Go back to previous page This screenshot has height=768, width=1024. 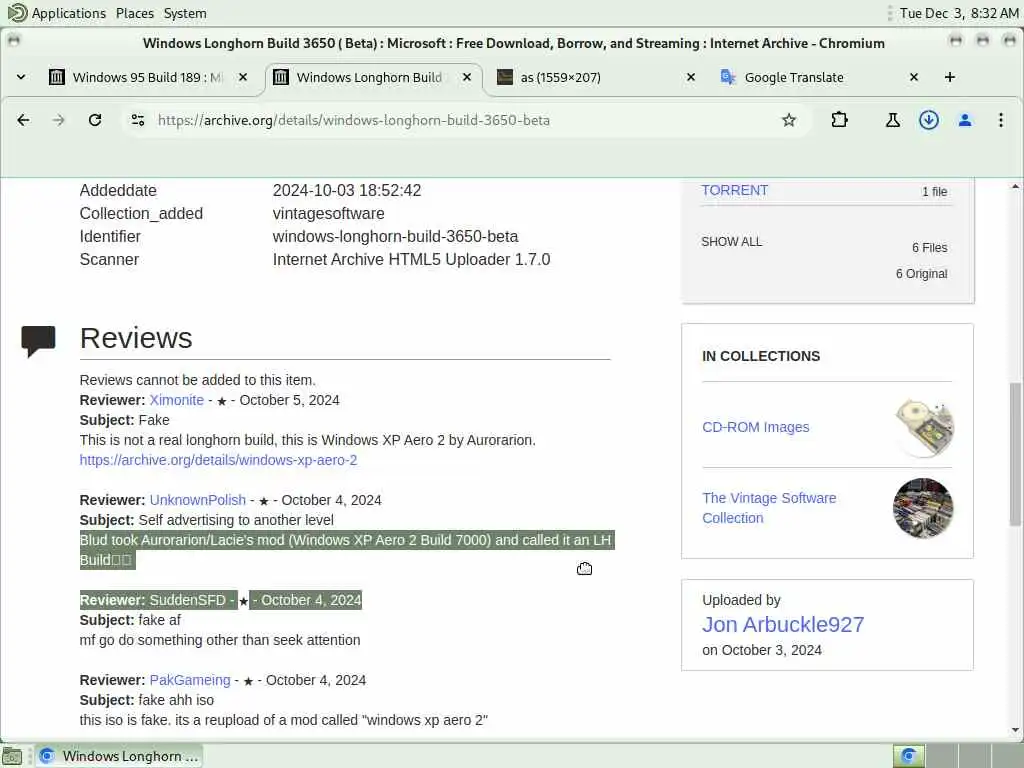click(23, 120)
